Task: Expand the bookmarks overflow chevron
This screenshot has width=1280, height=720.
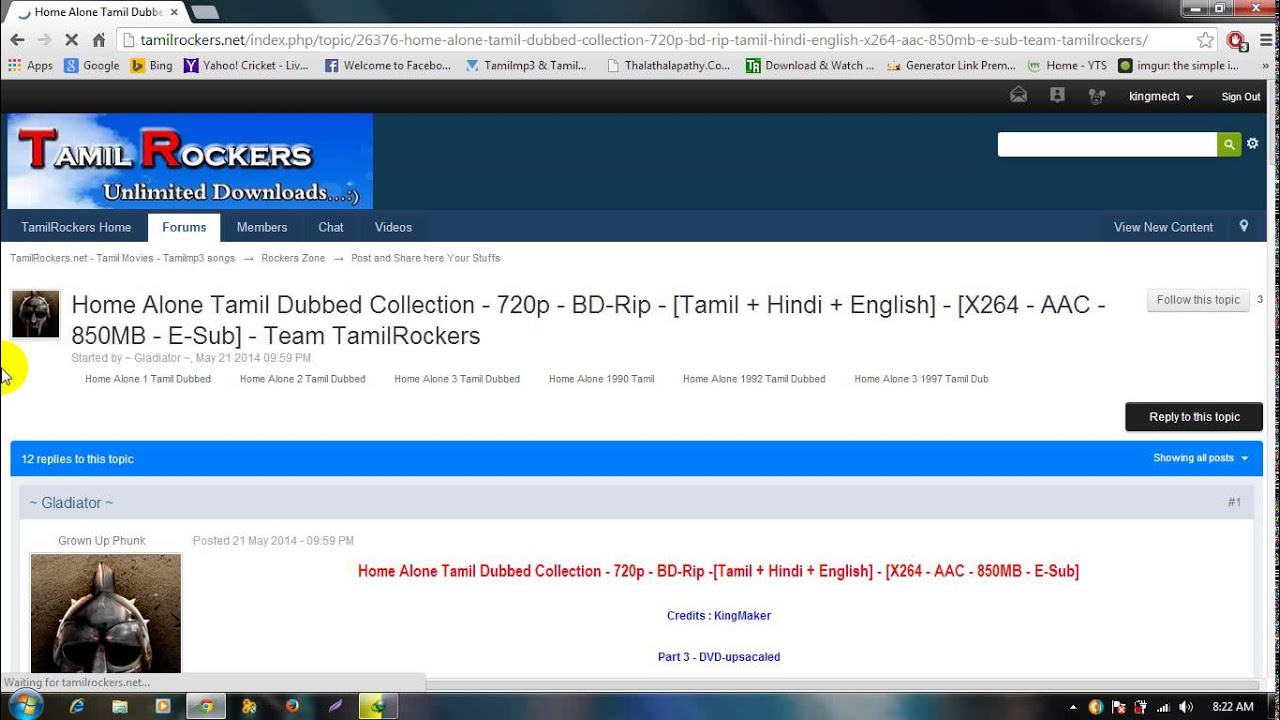Action: (1265, 66)
